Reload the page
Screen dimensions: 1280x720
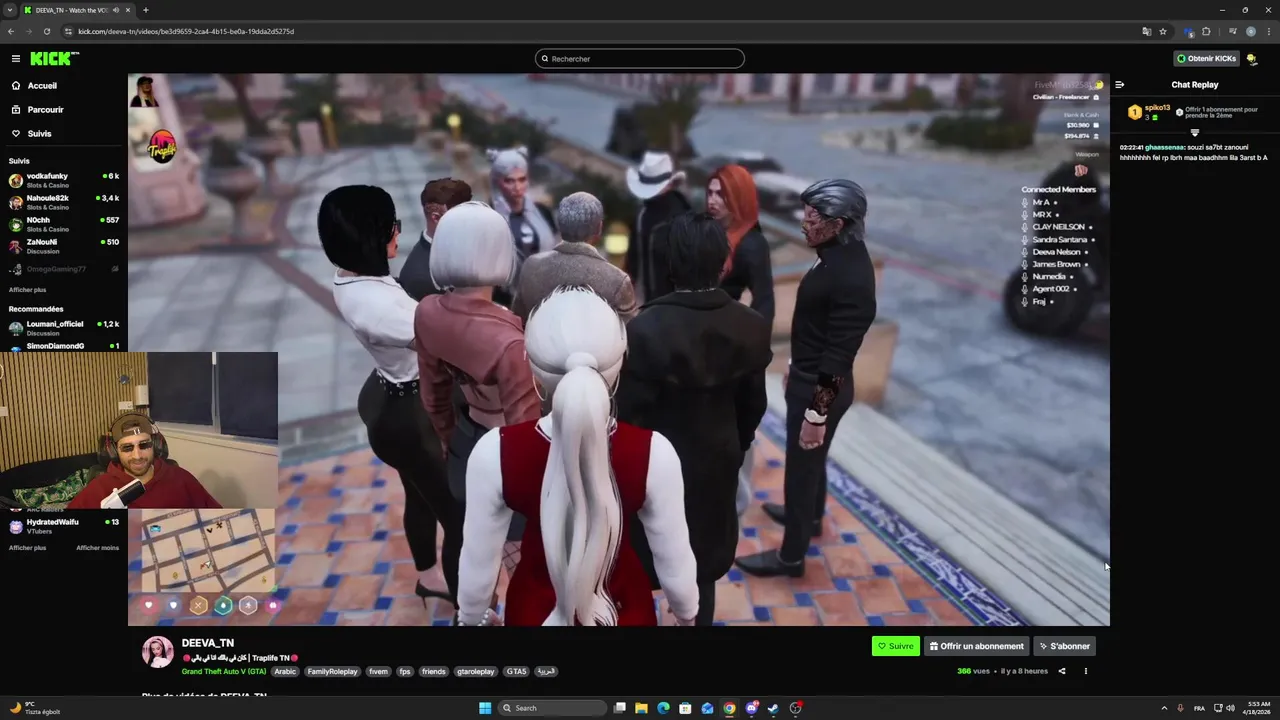pyautogui.click(x=46, y=31)
